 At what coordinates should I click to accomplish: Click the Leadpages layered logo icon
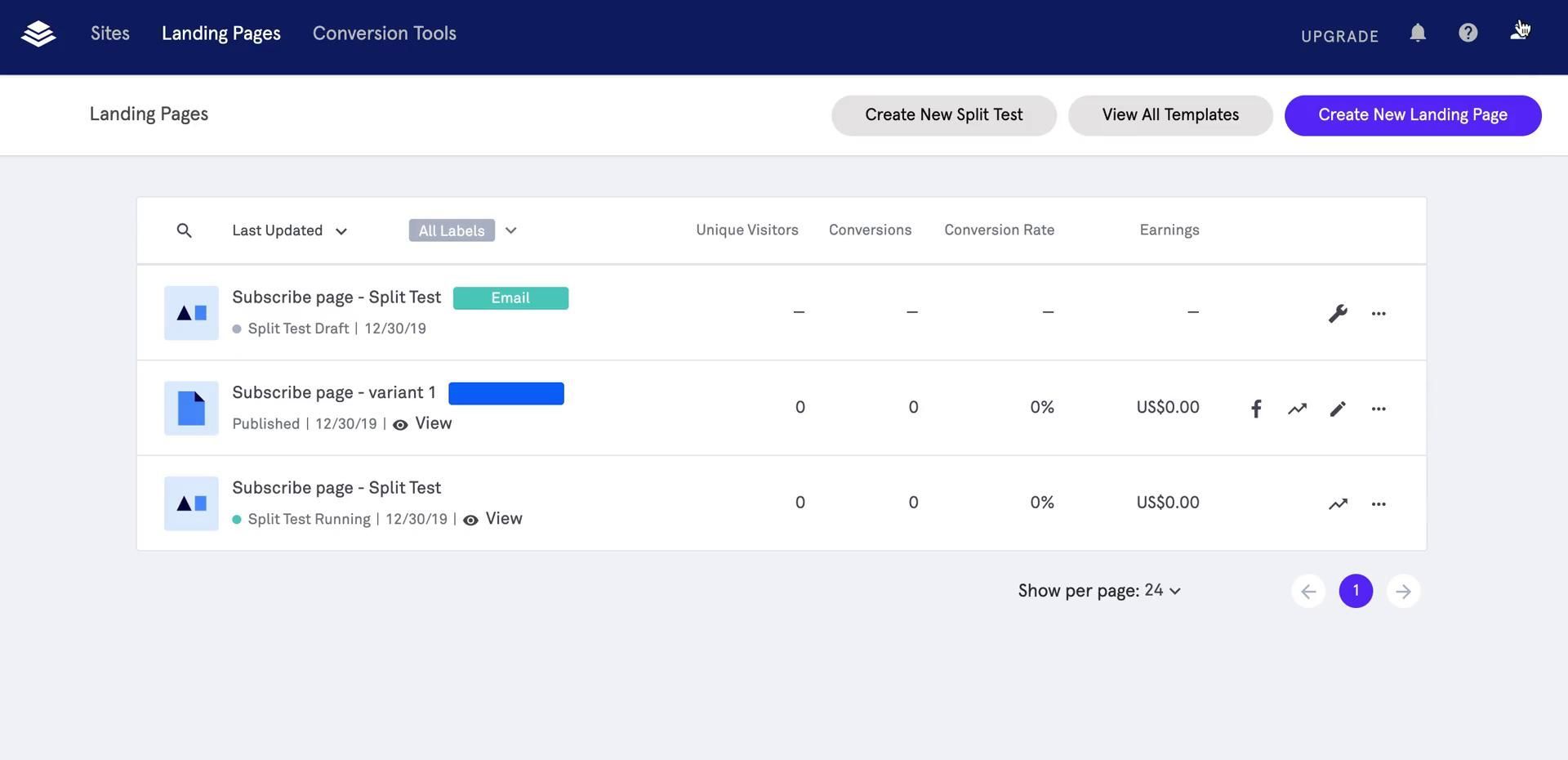38,34
